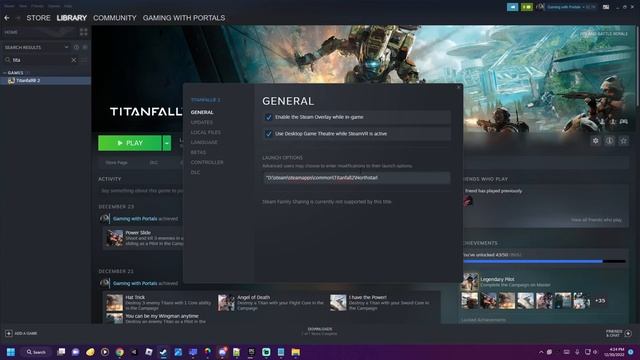Toggle Enable the Steam Overlay while in-game
The image size is (640, 360).
[268, 117]
